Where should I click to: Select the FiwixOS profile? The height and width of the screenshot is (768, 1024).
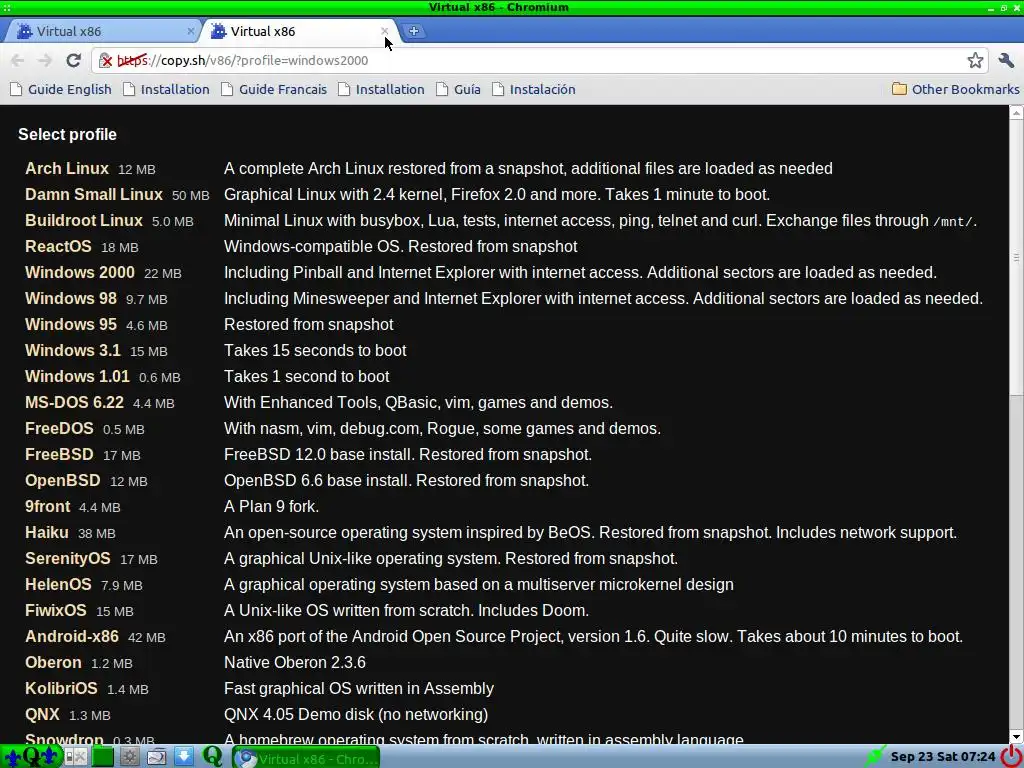[x=56, y=611]
